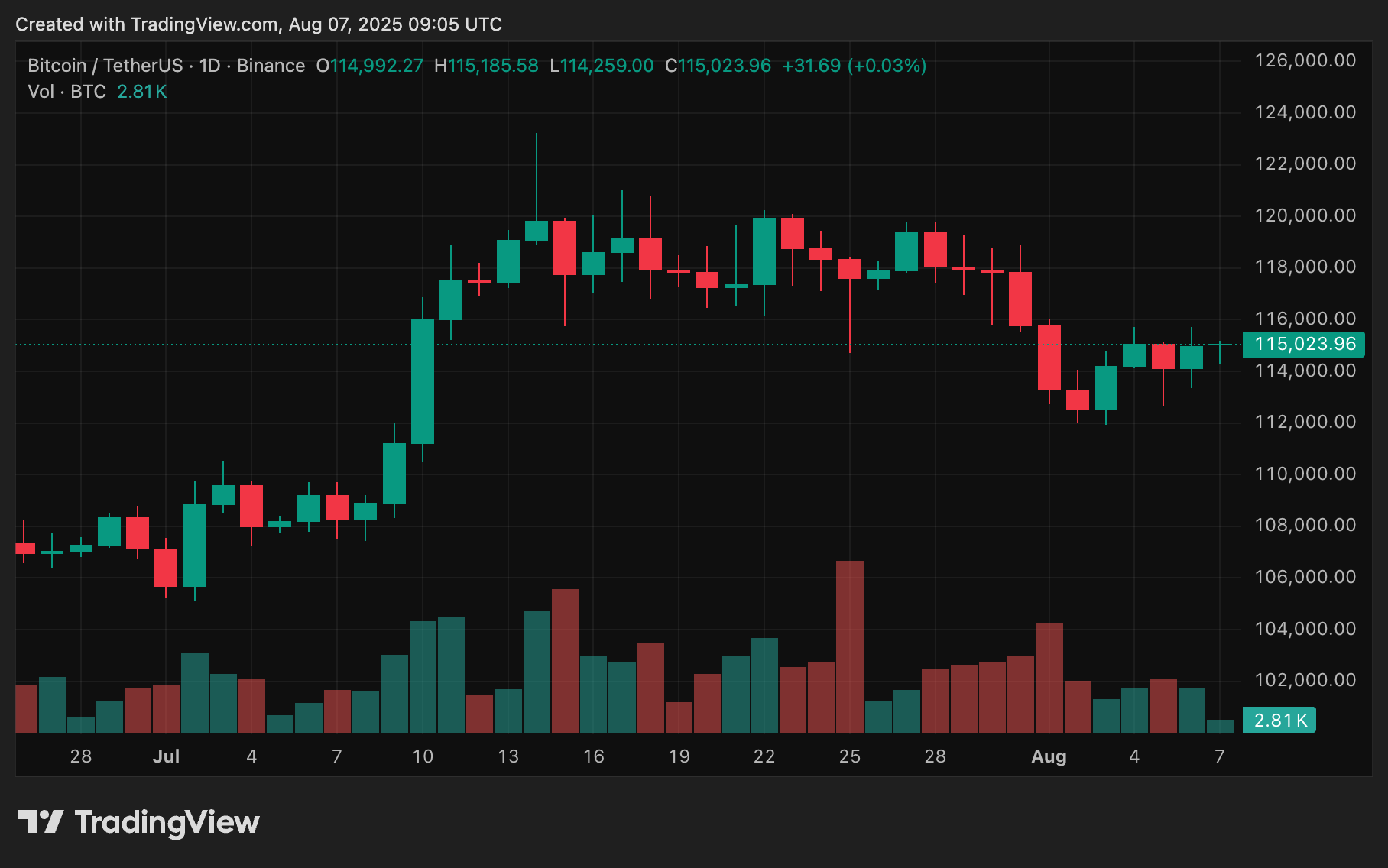This screenshot has width=1388, height=868.
Task: Click the volume value 2.81K in legend
Action: 142,92
